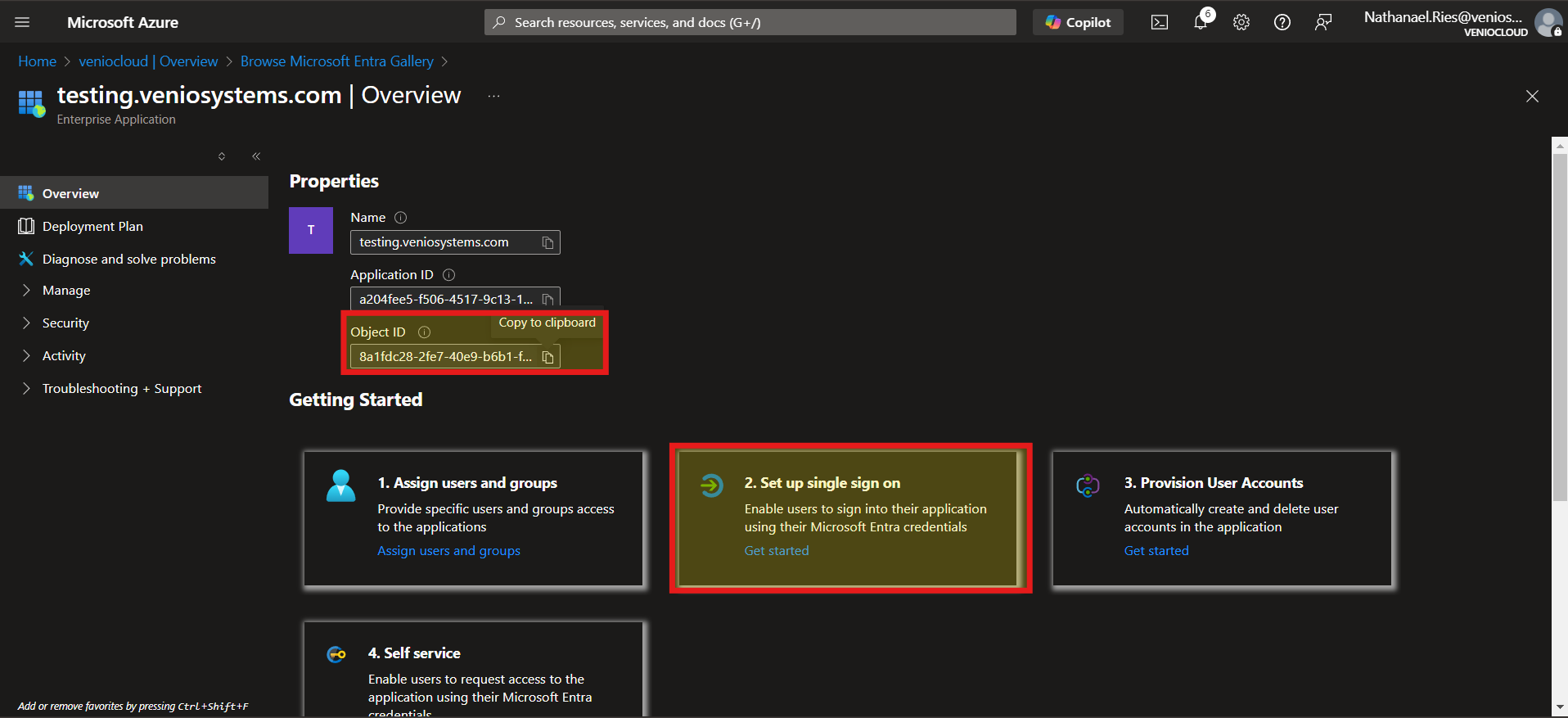Click the Enterprise Application grid icon

coord(32,103)
